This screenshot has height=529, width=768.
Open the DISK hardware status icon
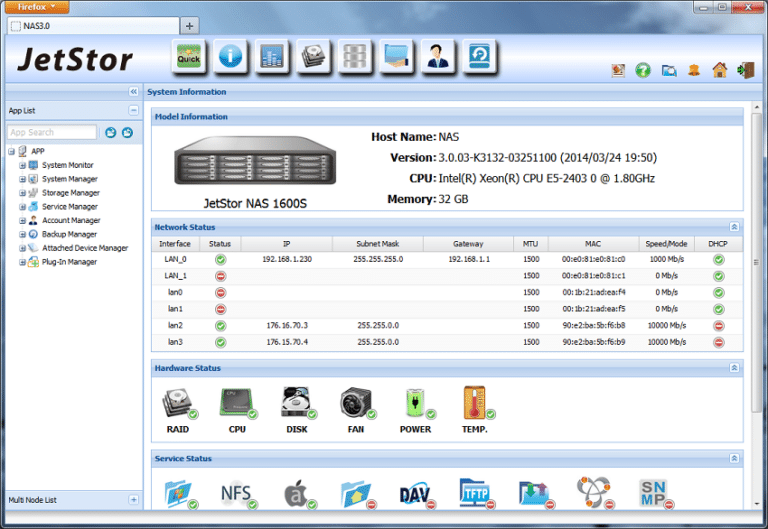pyautogui.click(x=298, y=404)
